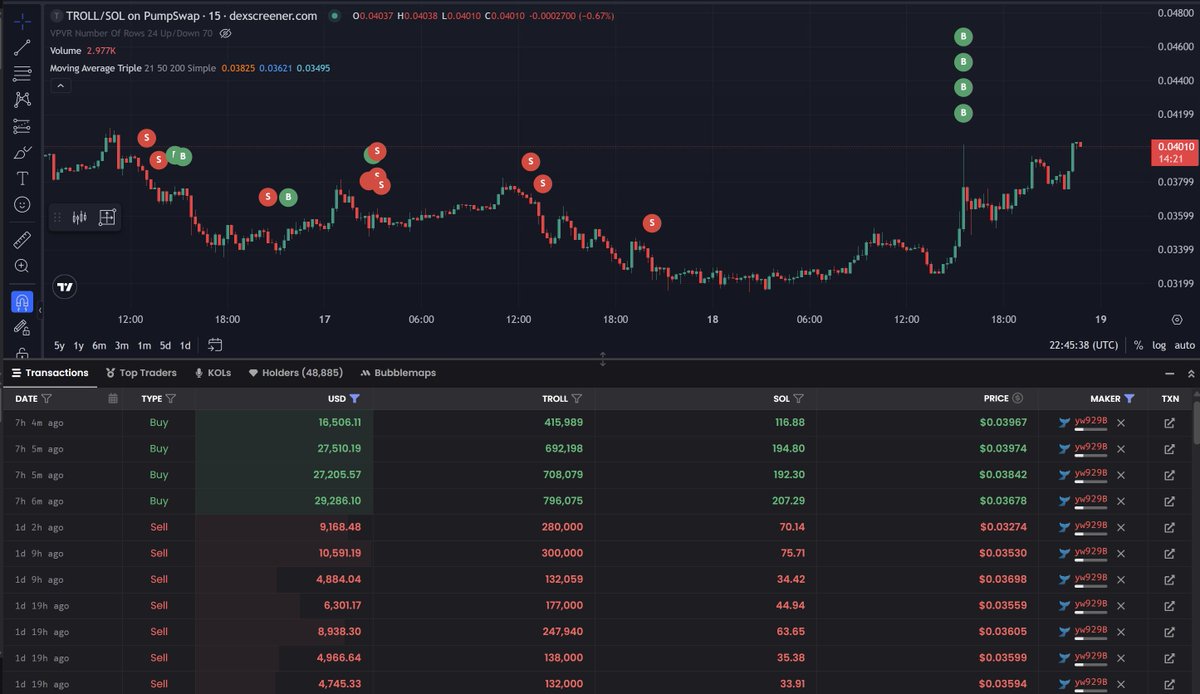Viewport: 1200px width, 694px height.
Task: Open the MAKER column filter
Action: [x=1129, y=398]
